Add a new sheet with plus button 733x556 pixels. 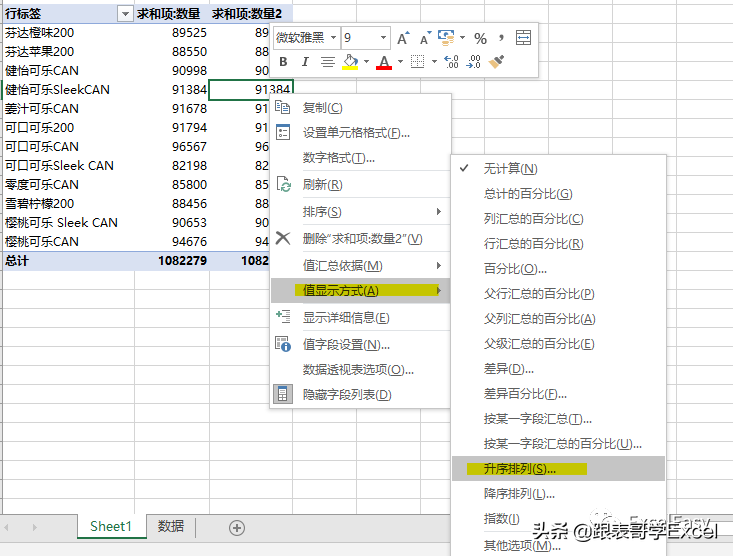point(237,528)
